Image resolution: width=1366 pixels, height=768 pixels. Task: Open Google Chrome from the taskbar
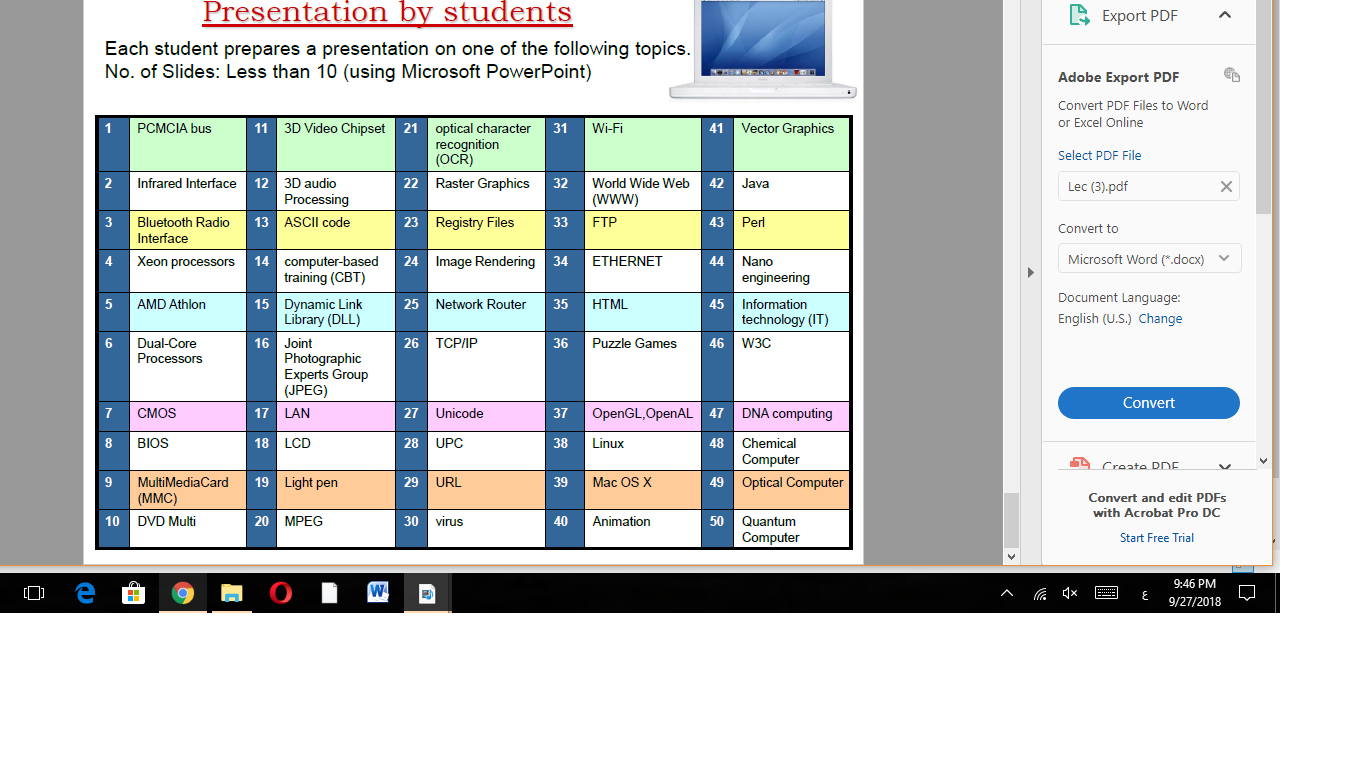pyautogui.click(x=182, y=593)
